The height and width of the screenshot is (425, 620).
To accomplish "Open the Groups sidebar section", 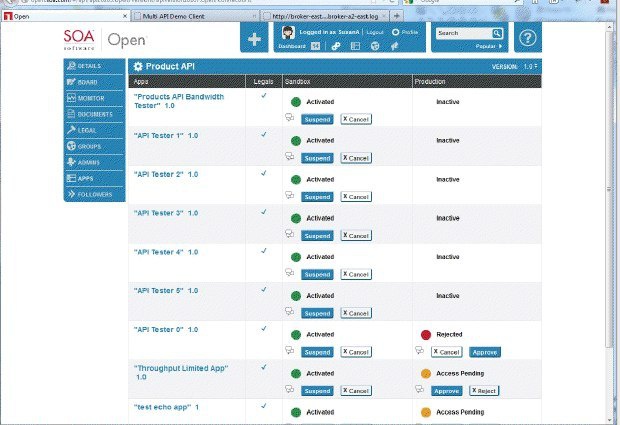I will pos(95,146).
